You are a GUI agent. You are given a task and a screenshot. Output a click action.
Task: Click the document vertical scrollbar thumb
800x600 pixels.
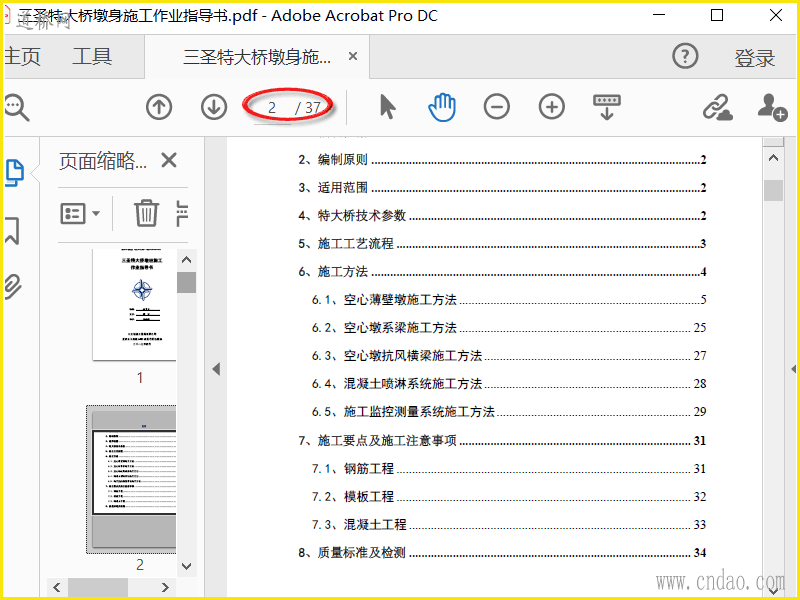[x=773, y=190]
